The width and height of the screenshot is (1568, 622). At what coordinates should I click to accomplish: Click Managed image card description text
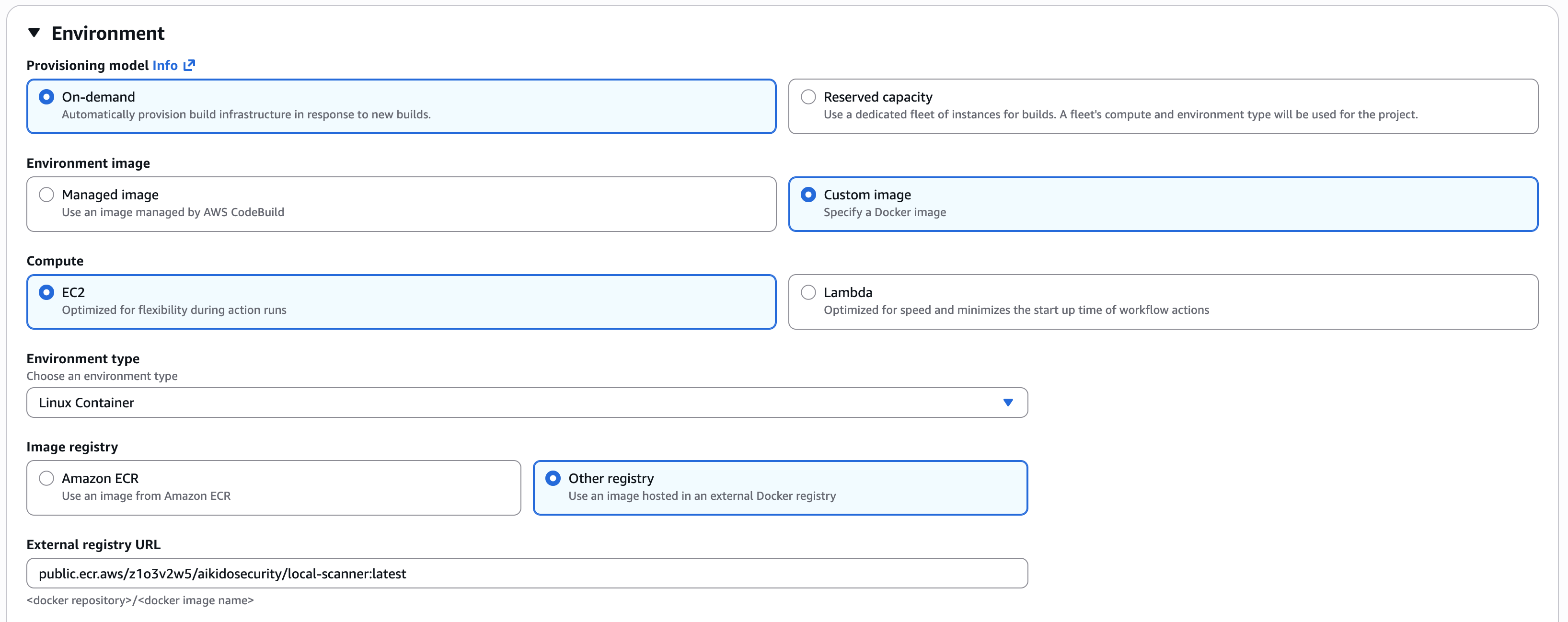coord(173,212)
